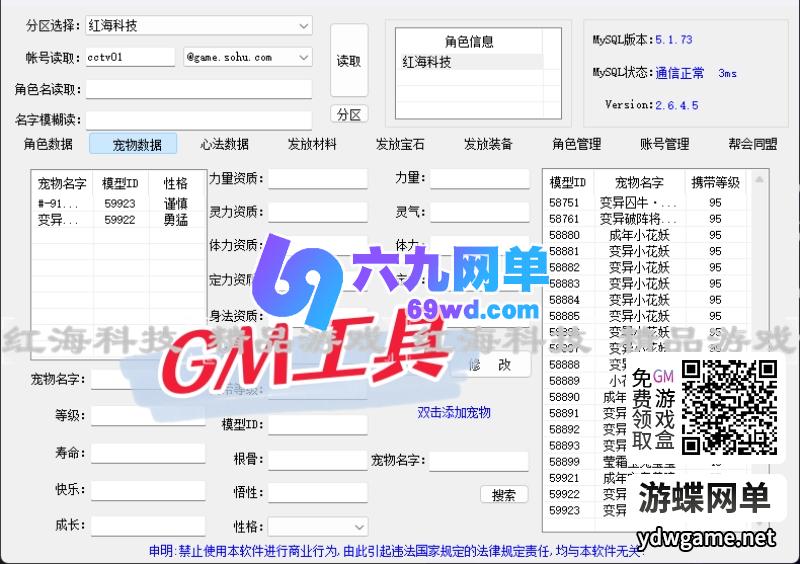Click the 宠物名字 column header in left list
The height and width of the screenshot is (564, 800).
tap(62, 183)
